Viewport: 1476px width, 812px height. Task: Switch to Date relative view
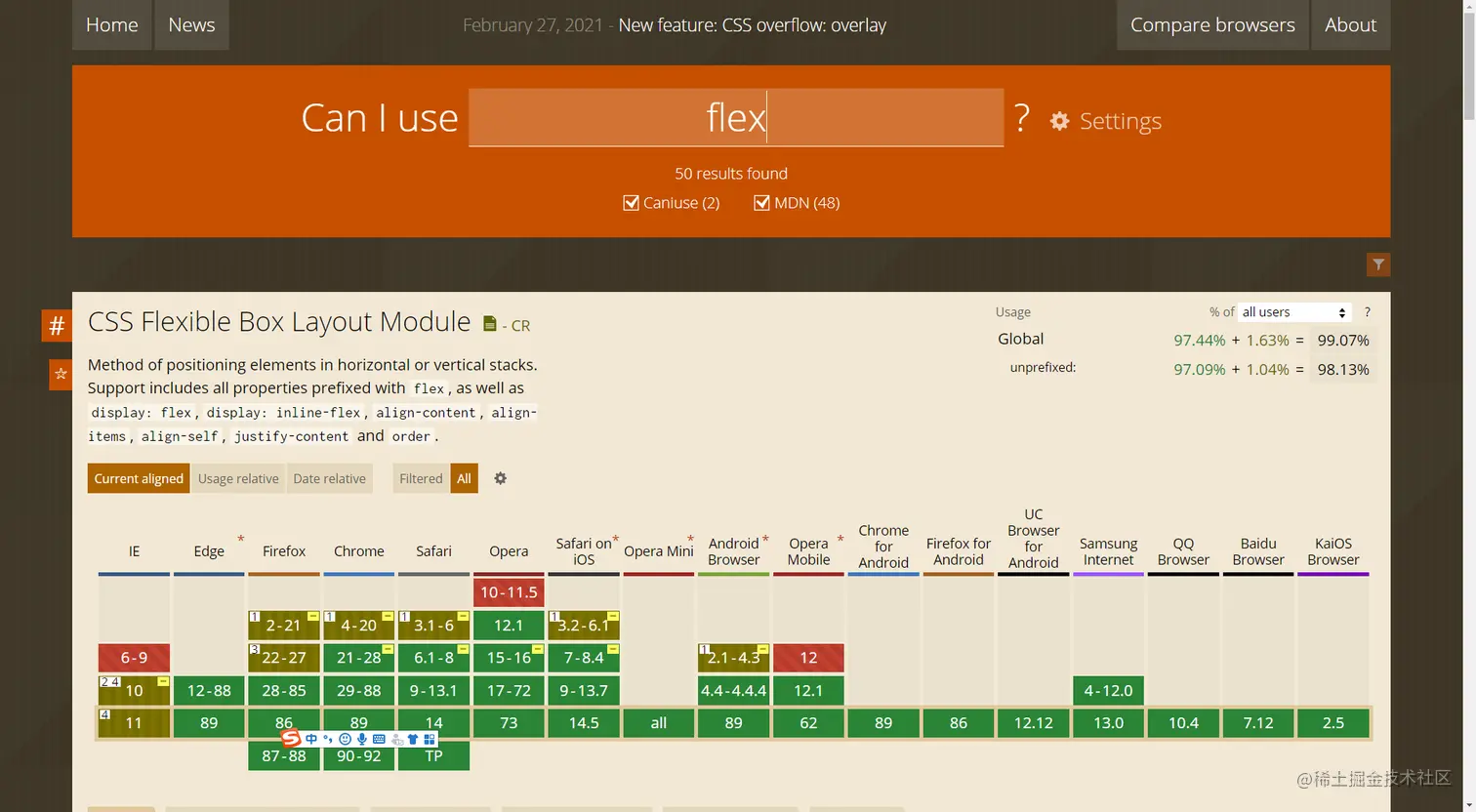[x=330, y=478]
